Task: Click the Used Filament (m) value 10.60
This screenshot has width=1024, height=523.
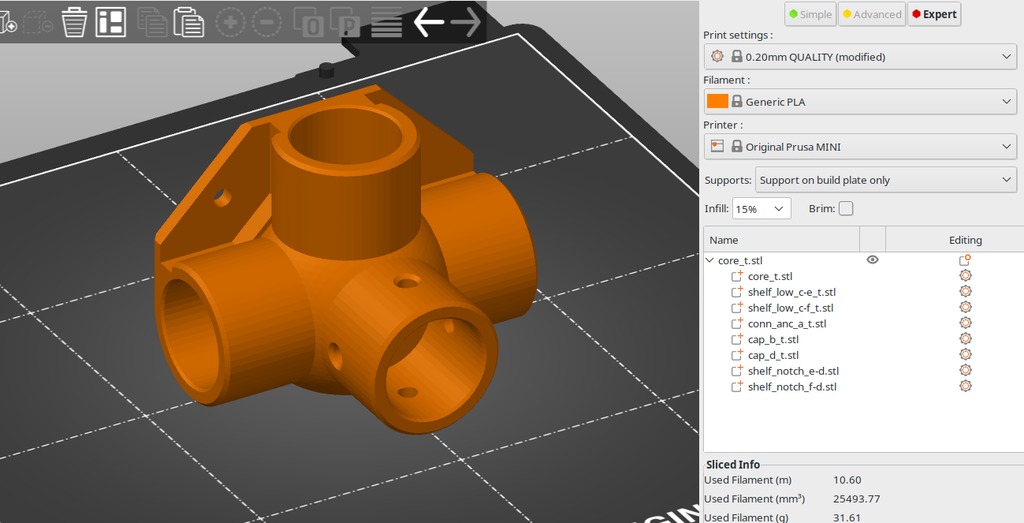Action: (x=847, y=479)
